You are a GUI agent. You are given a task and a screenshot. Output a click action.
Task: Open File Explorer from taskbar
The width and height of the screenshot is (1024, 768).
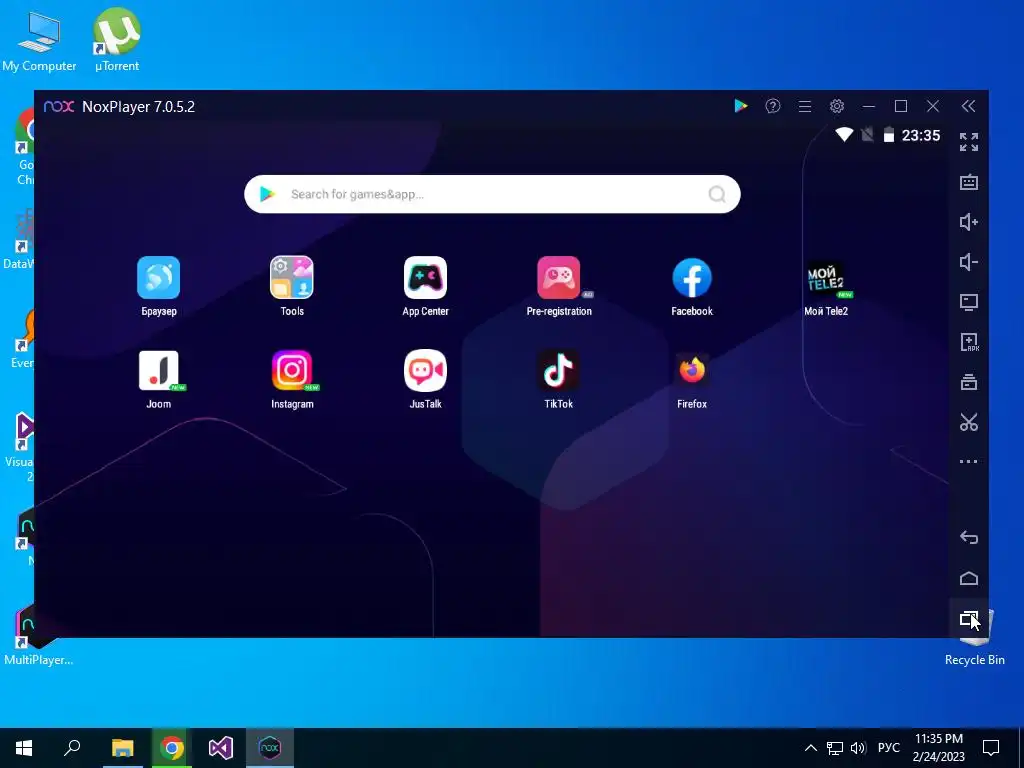tap(122, 748)
